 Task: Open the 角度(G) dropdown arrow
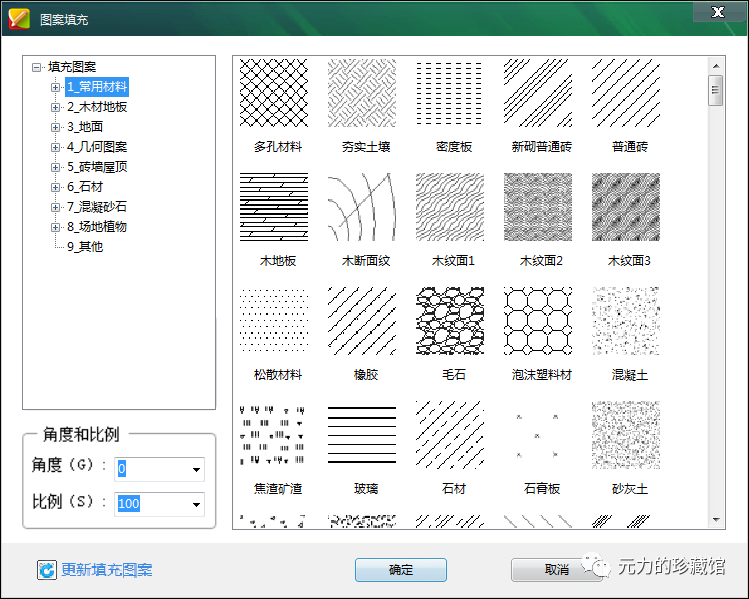[x=196, y=470]
